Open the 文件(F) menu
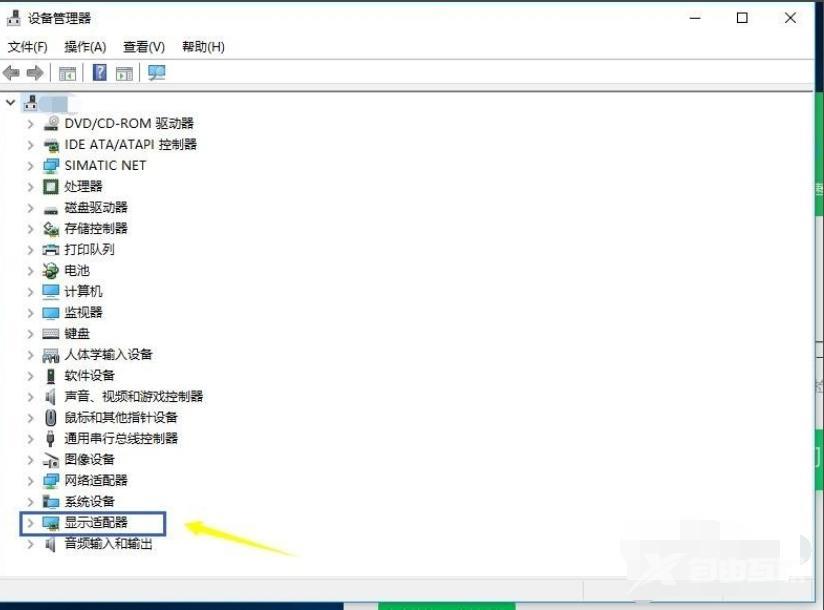The image size is (824, 610). tap(27, 46)
